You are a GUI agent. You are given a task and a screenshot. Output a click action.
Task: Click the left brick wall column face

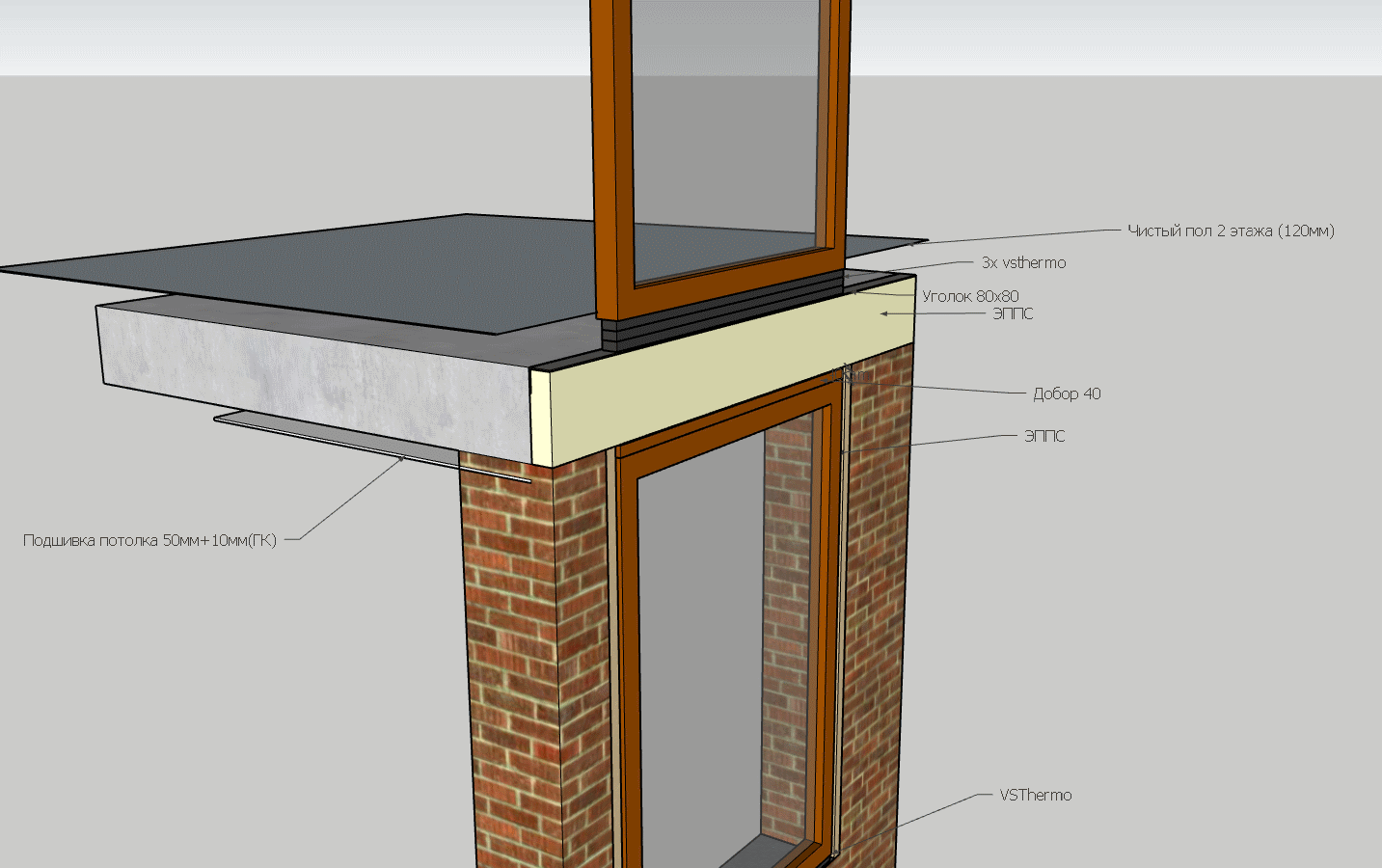[x=511, y=665]
